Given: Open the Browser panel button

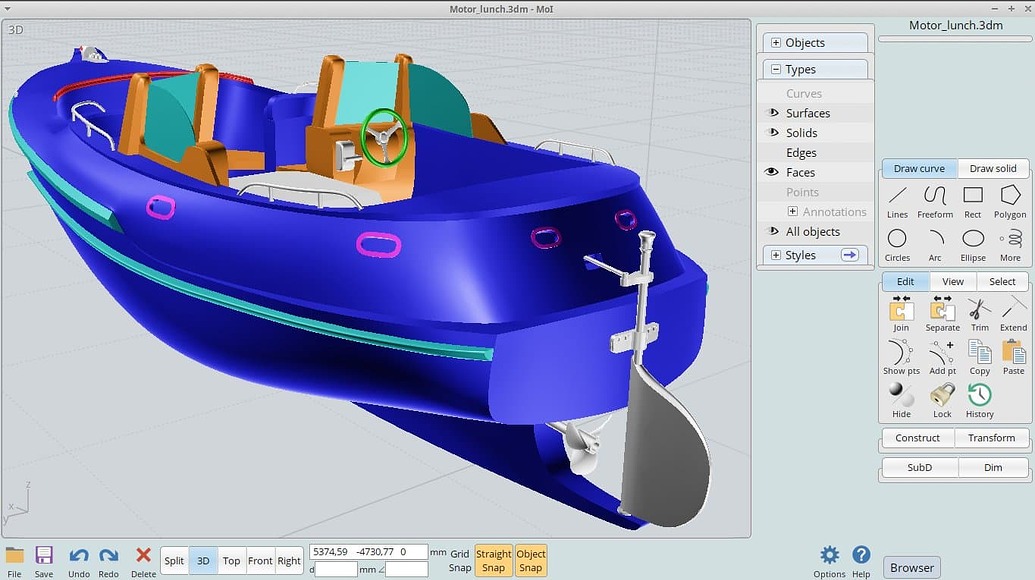Looking at the screenshot, I should click(x=912, y=567).
